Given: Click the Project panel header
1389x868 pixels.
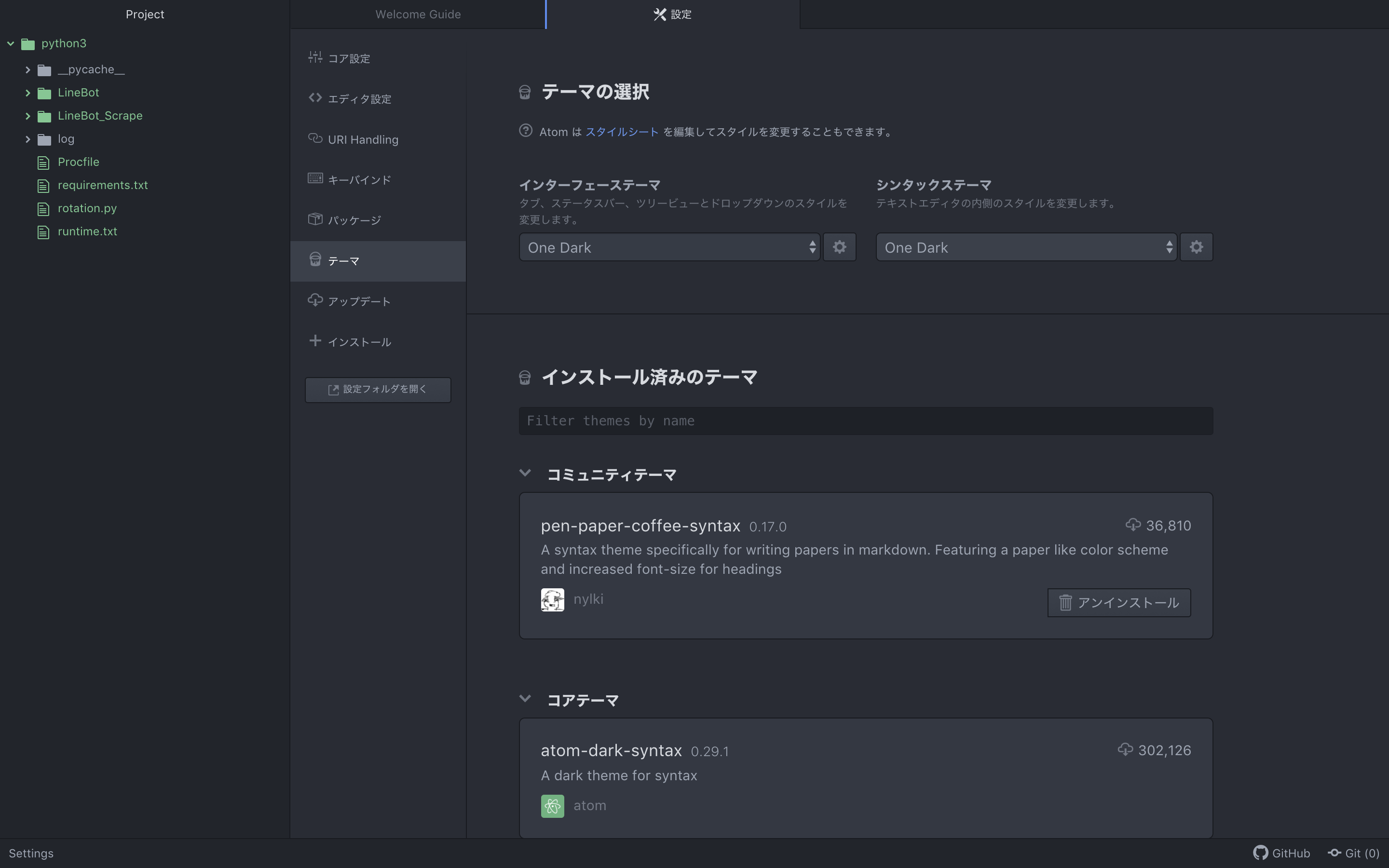Looking at the screenshot, I should 145,14.
